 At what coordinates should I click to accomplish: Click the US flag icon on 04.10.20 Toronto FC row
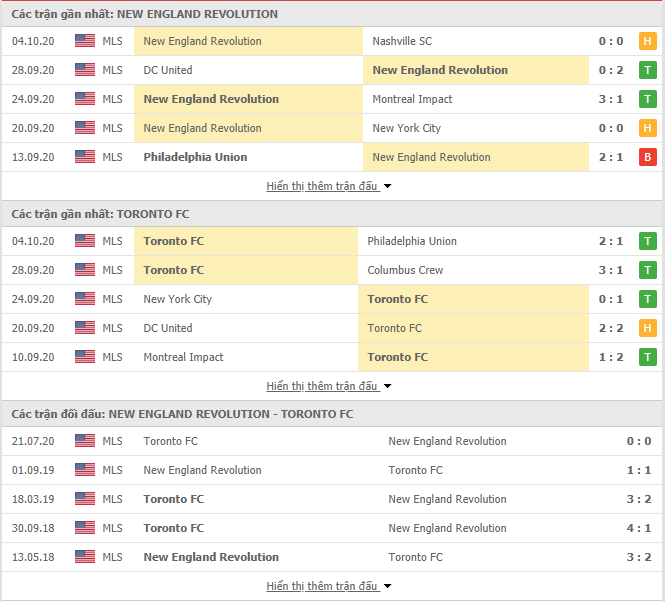[85, 241]
